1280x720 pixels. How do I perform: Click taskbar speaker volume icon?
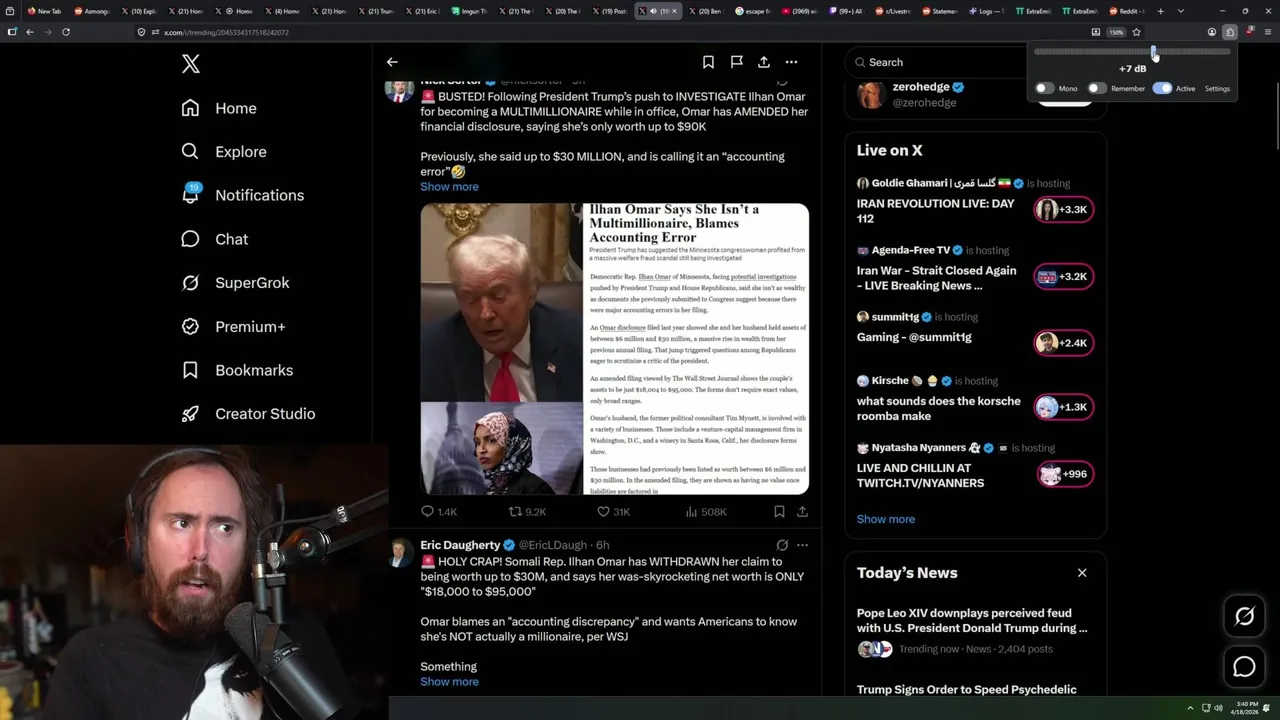1218,708
